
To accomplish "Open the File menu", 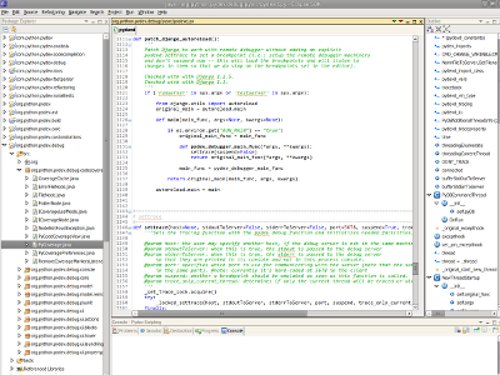I will tap(5, 12).
